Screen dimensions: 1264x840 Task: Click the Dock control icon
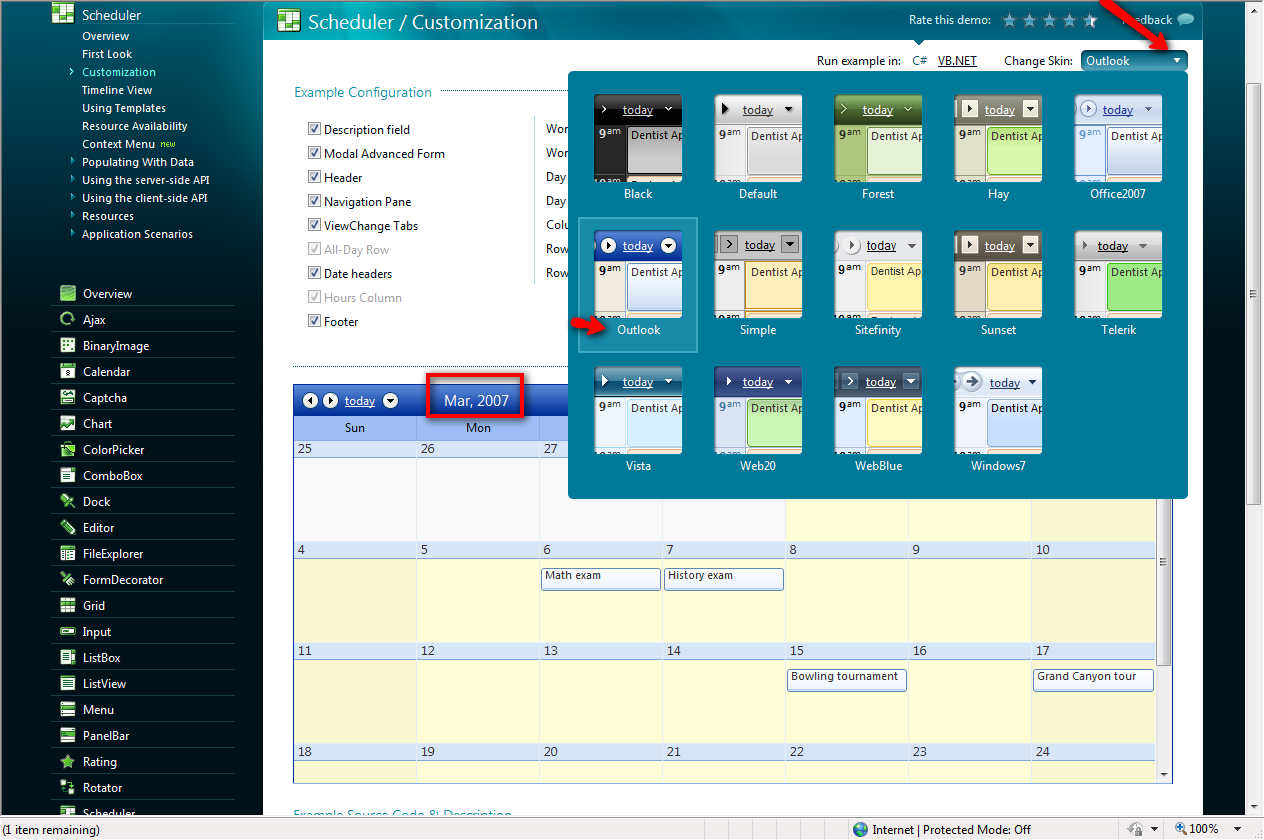point(68,502)
